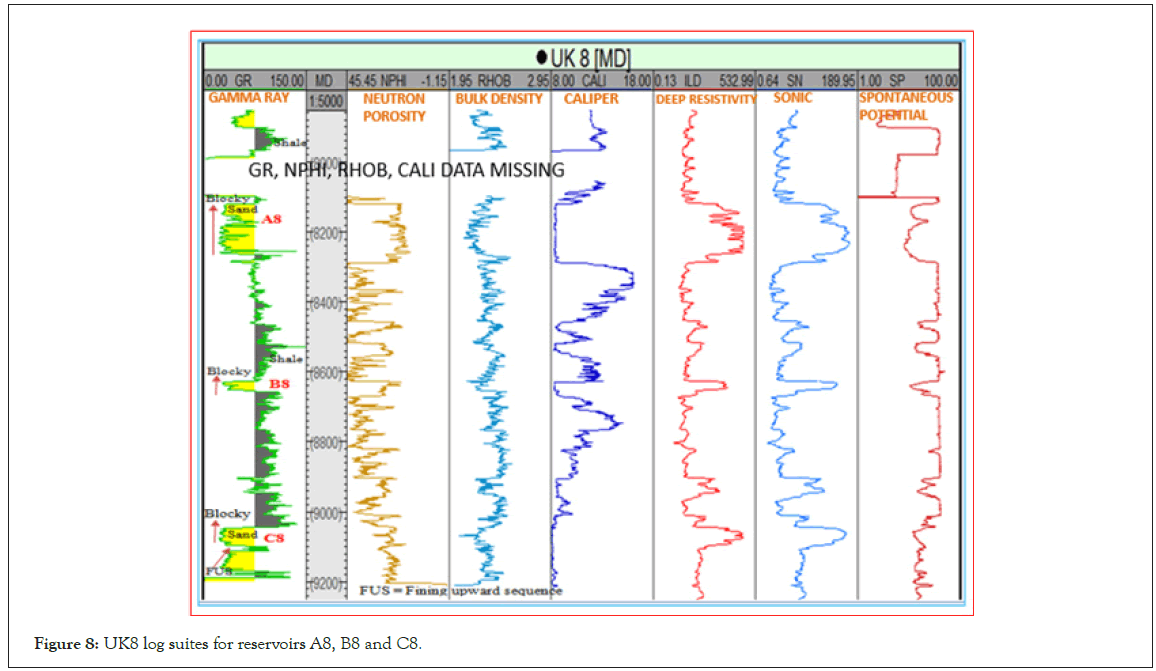Viewport: 1156px width, 671px height.
Task: Select the NPHI track header
Action: (x=396, y=80)
